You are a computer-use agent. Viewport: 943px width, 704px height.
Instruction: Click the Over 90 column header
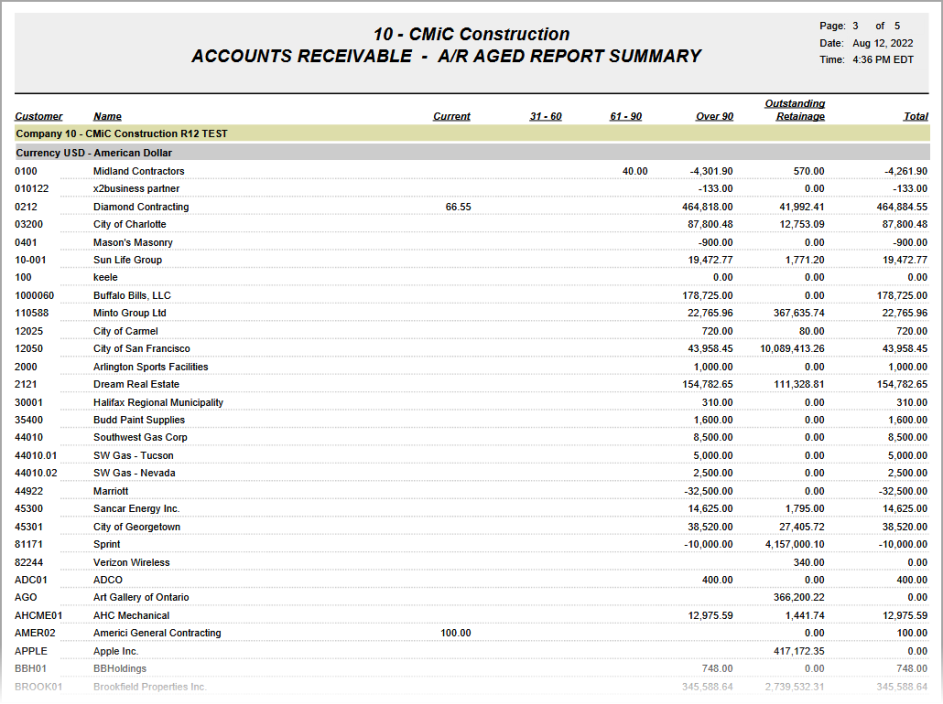point(714,116)
